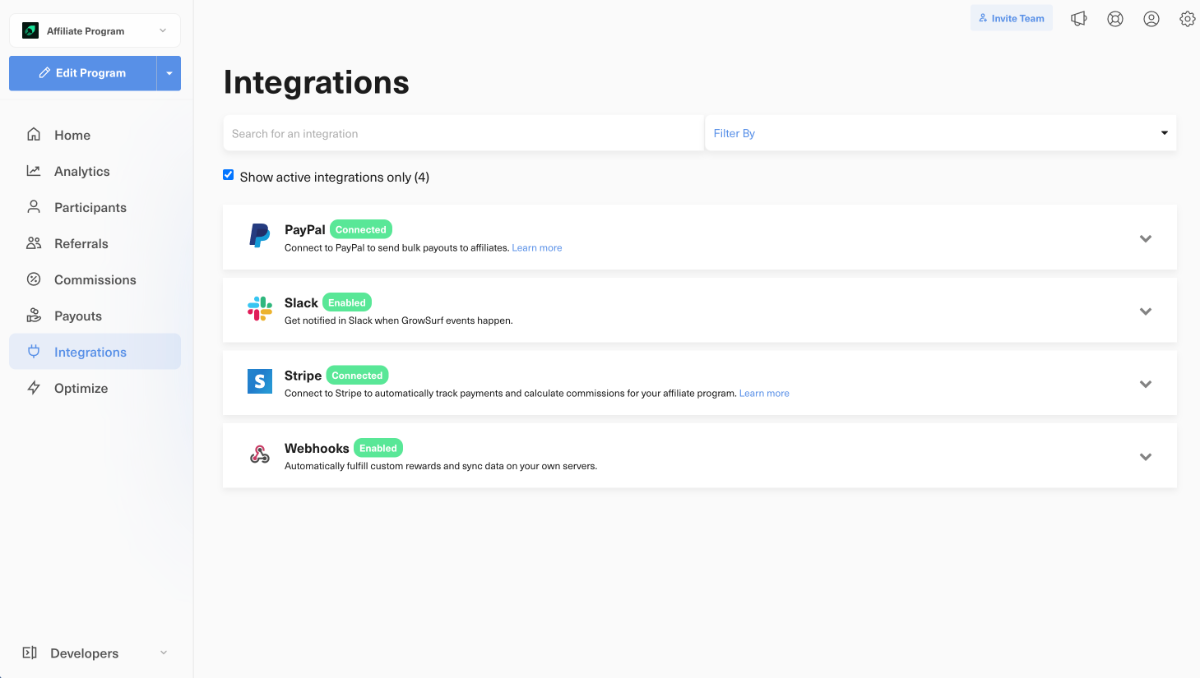Click the Slack logo icon
This screenshot has width=1200, height=678.
pos(260,309)
